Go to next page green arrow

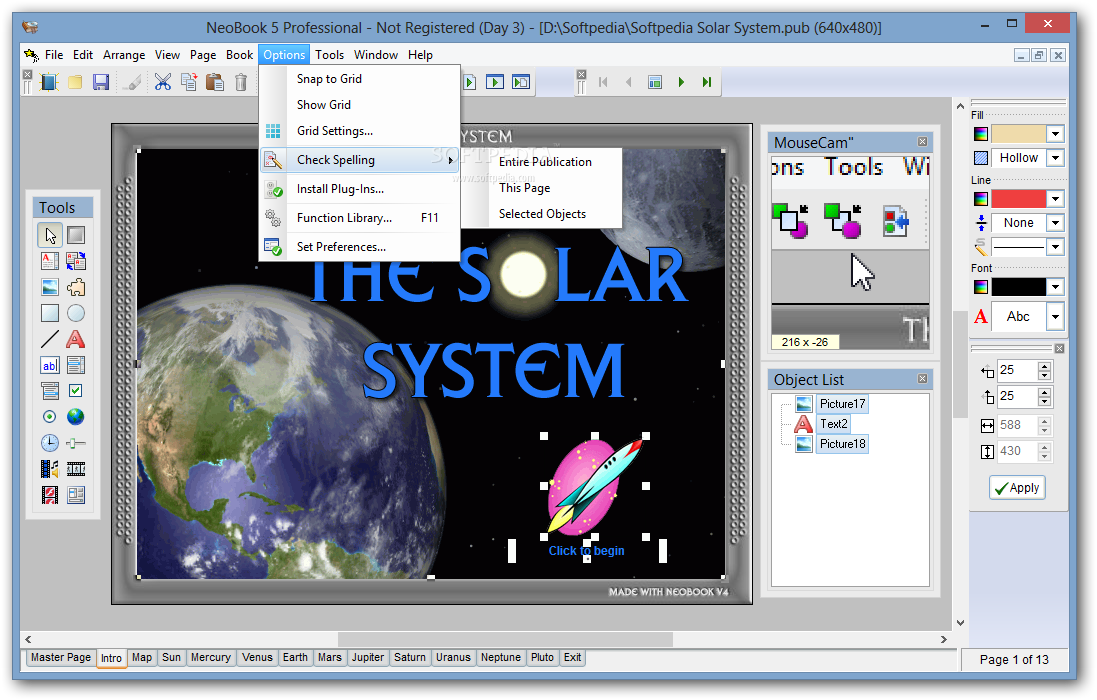point(681,82)
